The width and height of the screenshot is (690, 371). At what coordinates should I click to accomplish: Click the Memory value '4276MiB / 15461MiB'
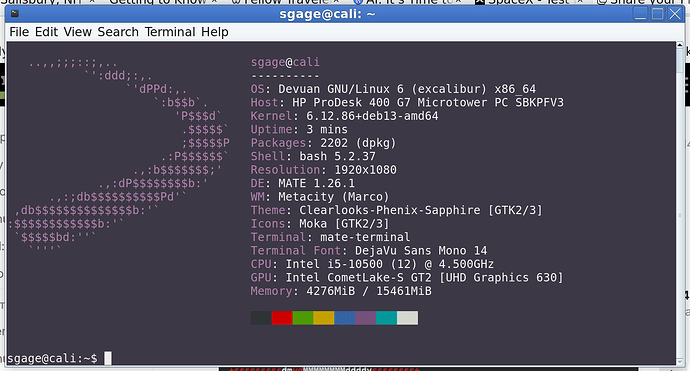(369, 291)
